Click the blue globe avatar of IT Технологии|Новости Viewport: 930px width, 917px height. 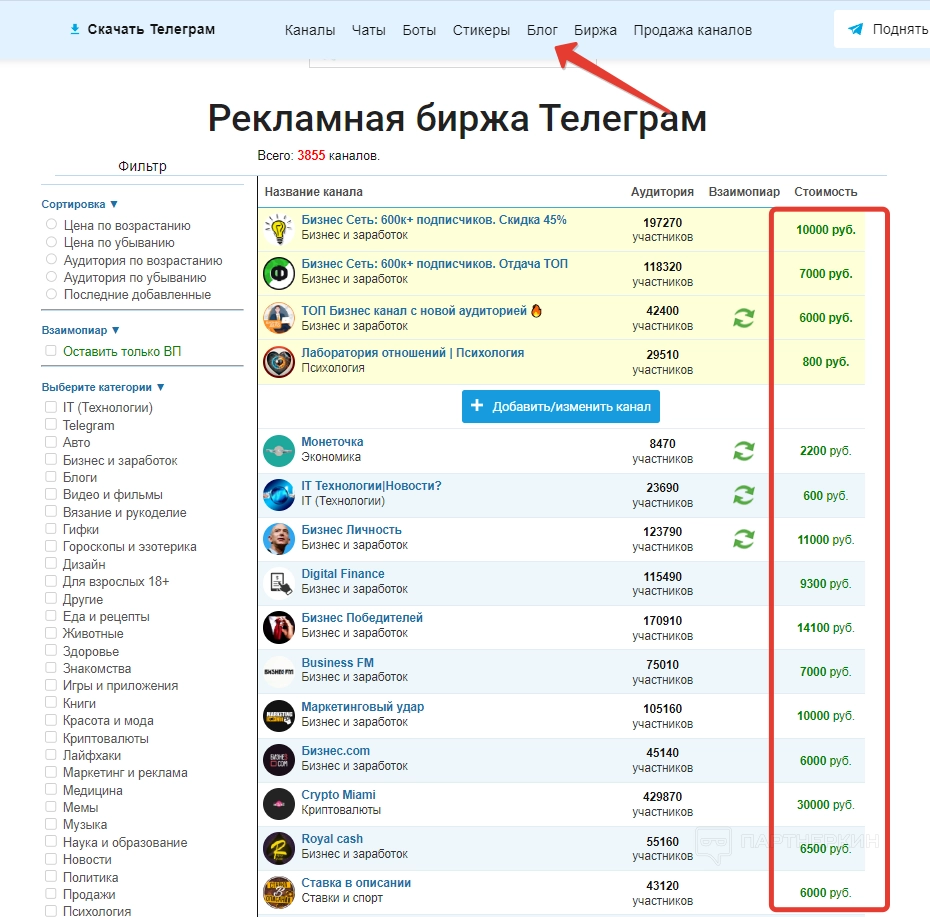click(279, 495)
